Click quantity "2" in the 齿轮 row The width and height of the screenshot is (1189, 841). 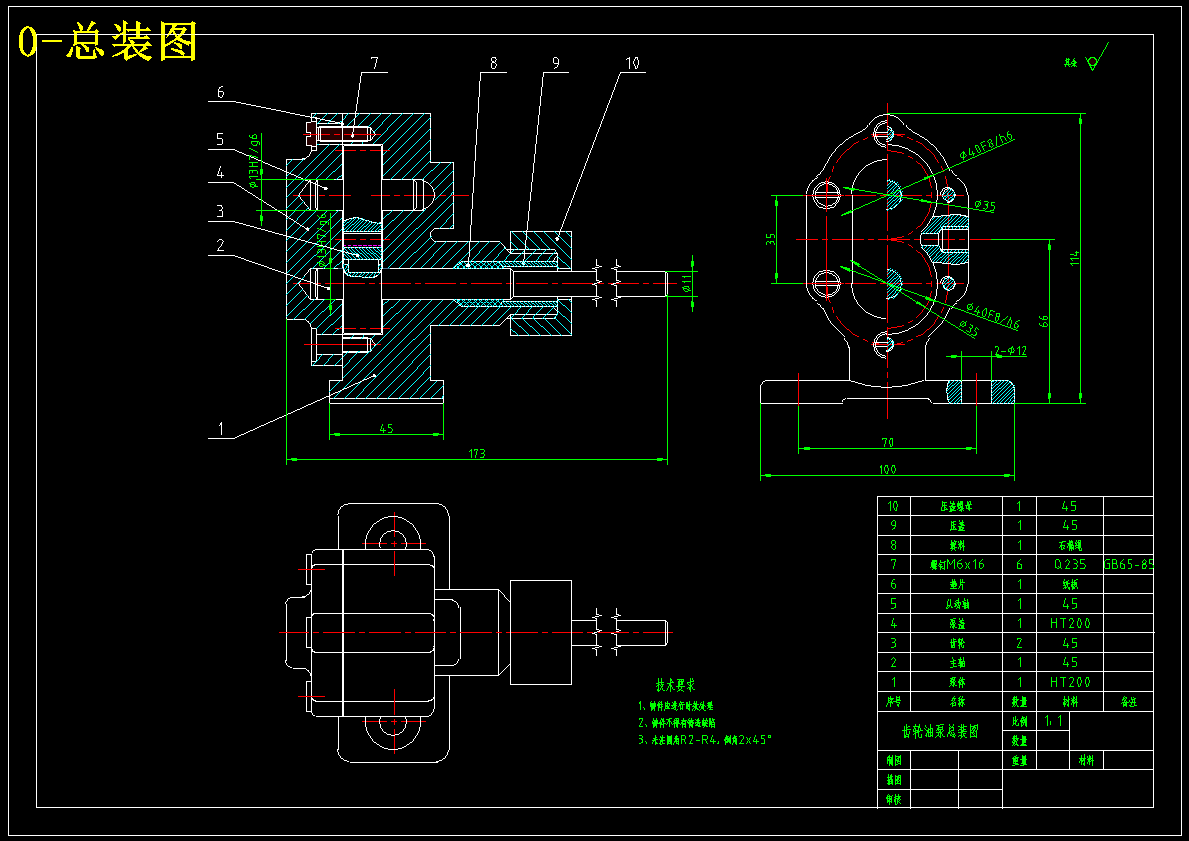(x=1019, y=643)
